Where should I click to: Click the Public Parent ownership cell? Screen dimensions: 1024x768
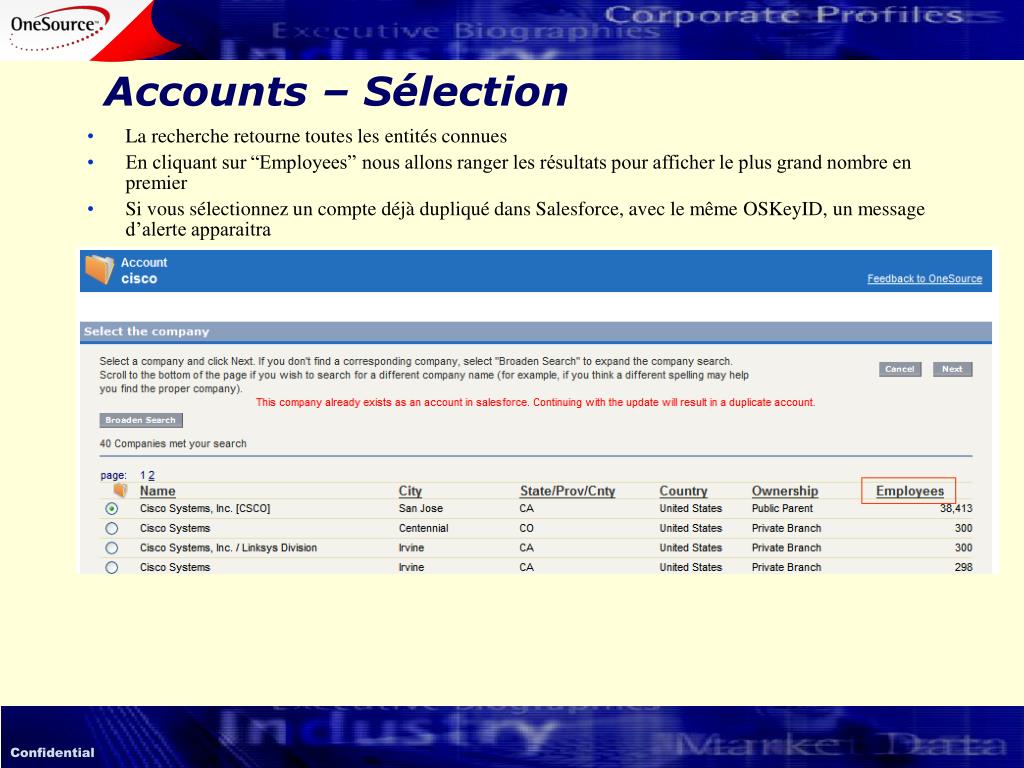782,508
